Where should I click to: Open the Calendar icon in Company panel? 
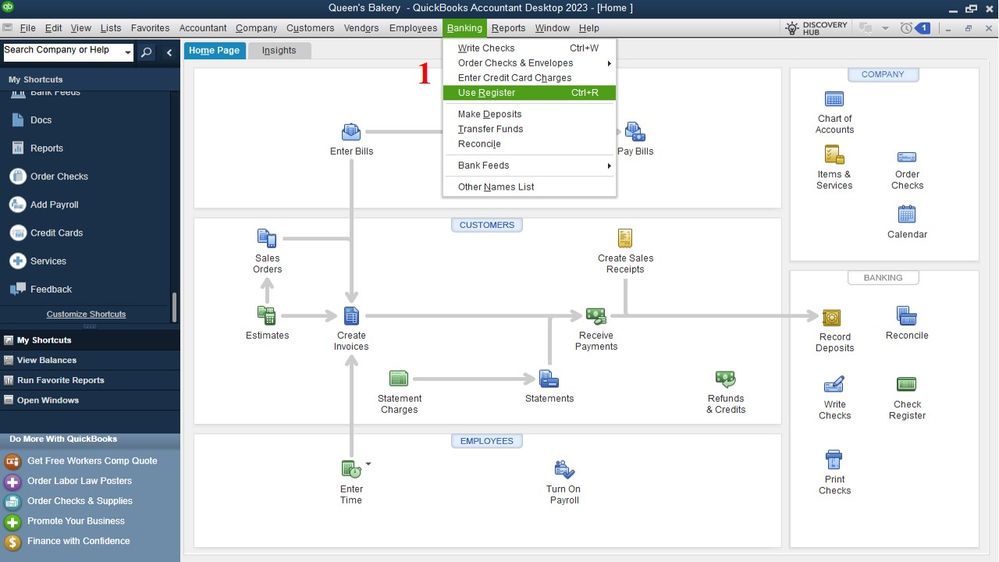[x=906, y=214]
